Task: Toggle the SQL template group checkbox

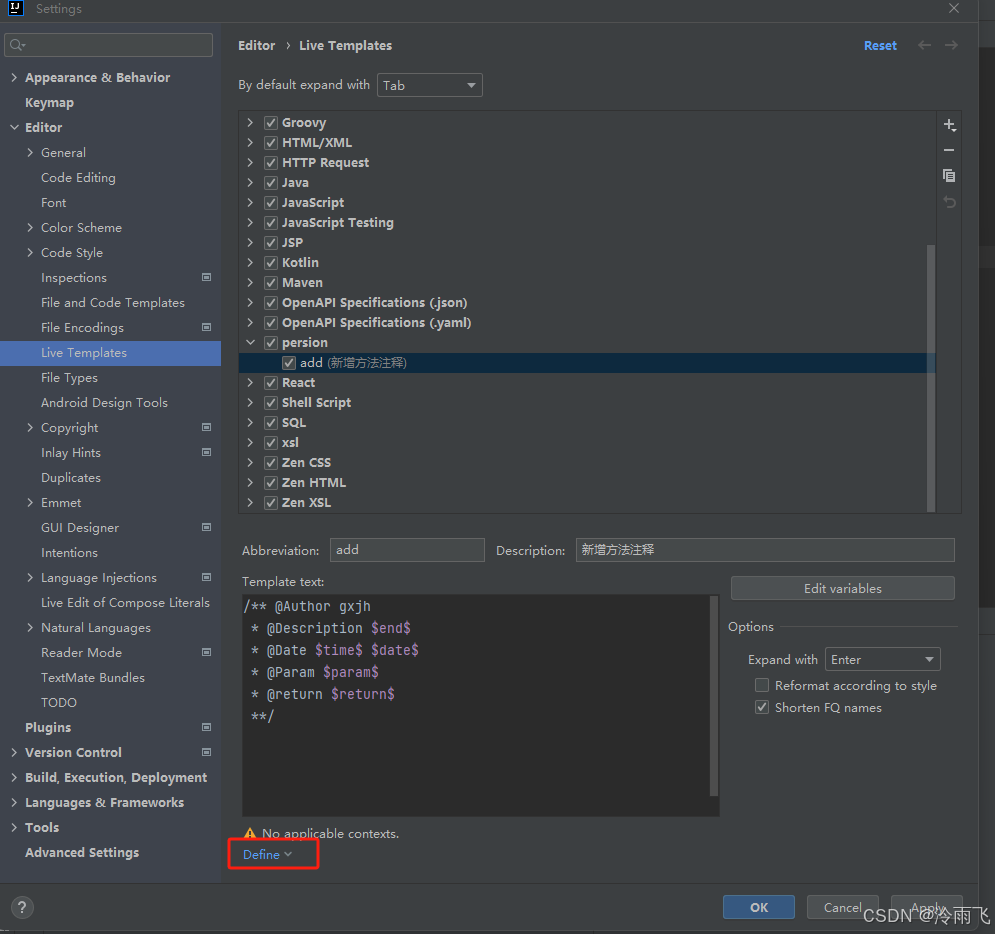Action: click(x=271, y=423)
